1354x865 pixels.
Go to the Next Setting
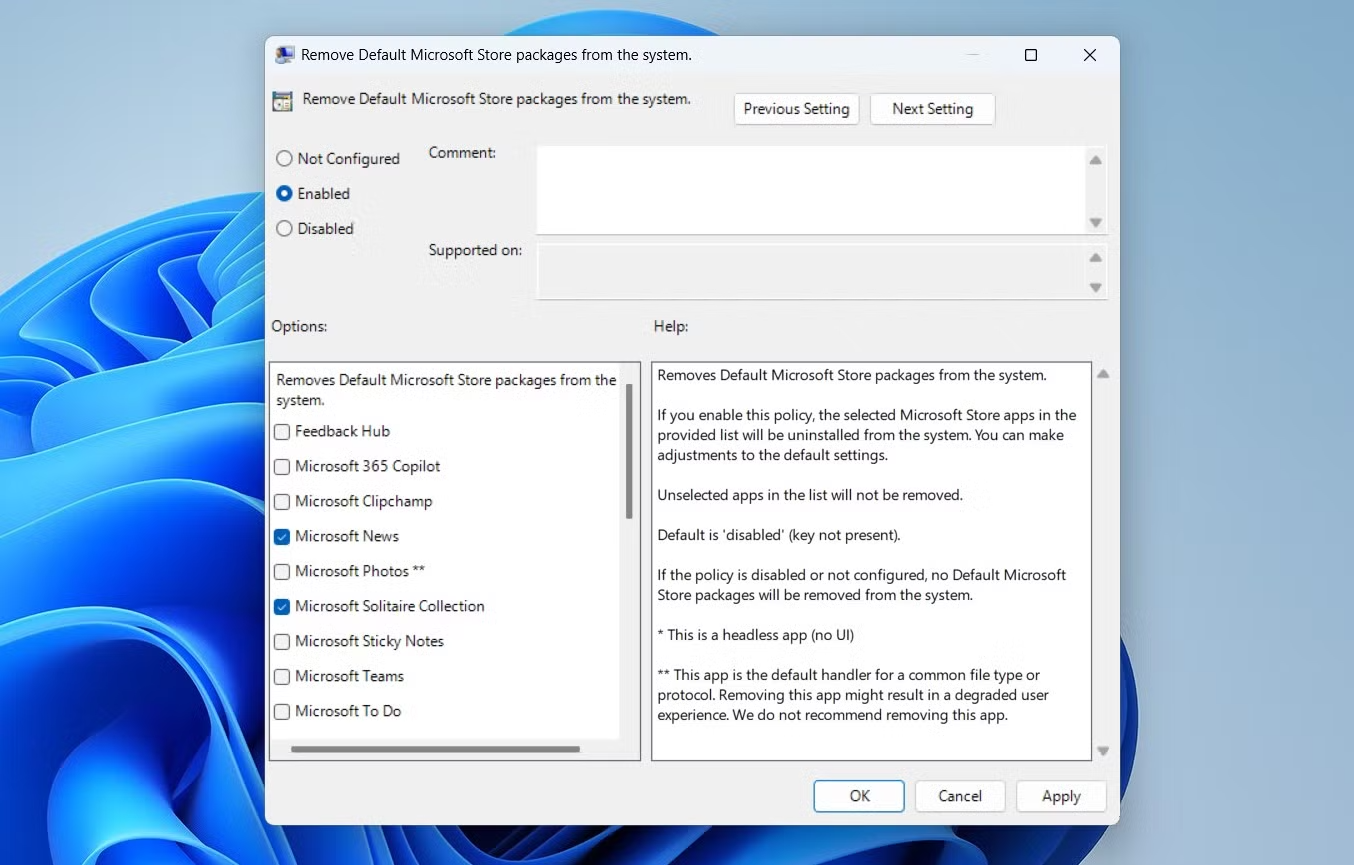pyautogui.click(x=932, y=109)
